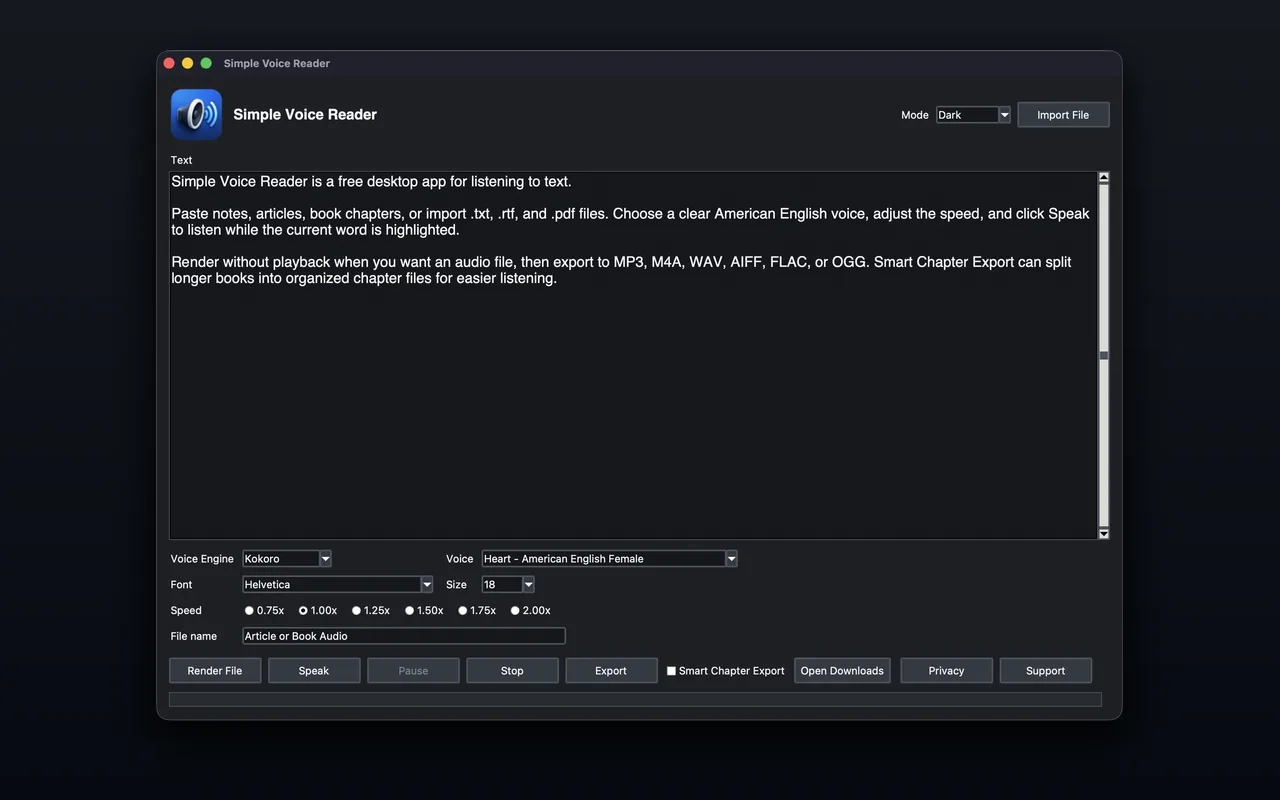Open the Size dropdown set to 18
Viewport: 1280px width, 800px height.
click(x=508, y=585)
